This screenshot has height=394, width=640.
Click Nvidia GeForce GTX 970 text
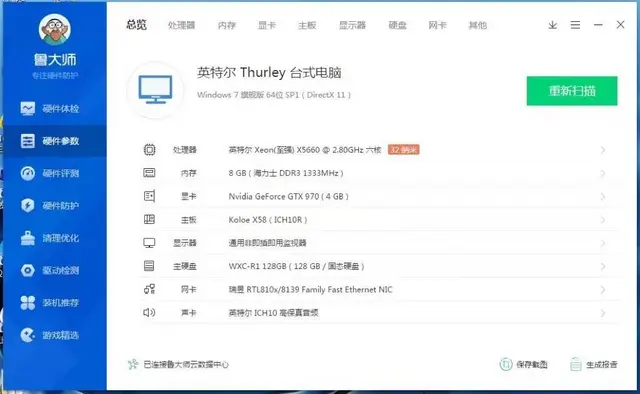(x=289, y=196)
